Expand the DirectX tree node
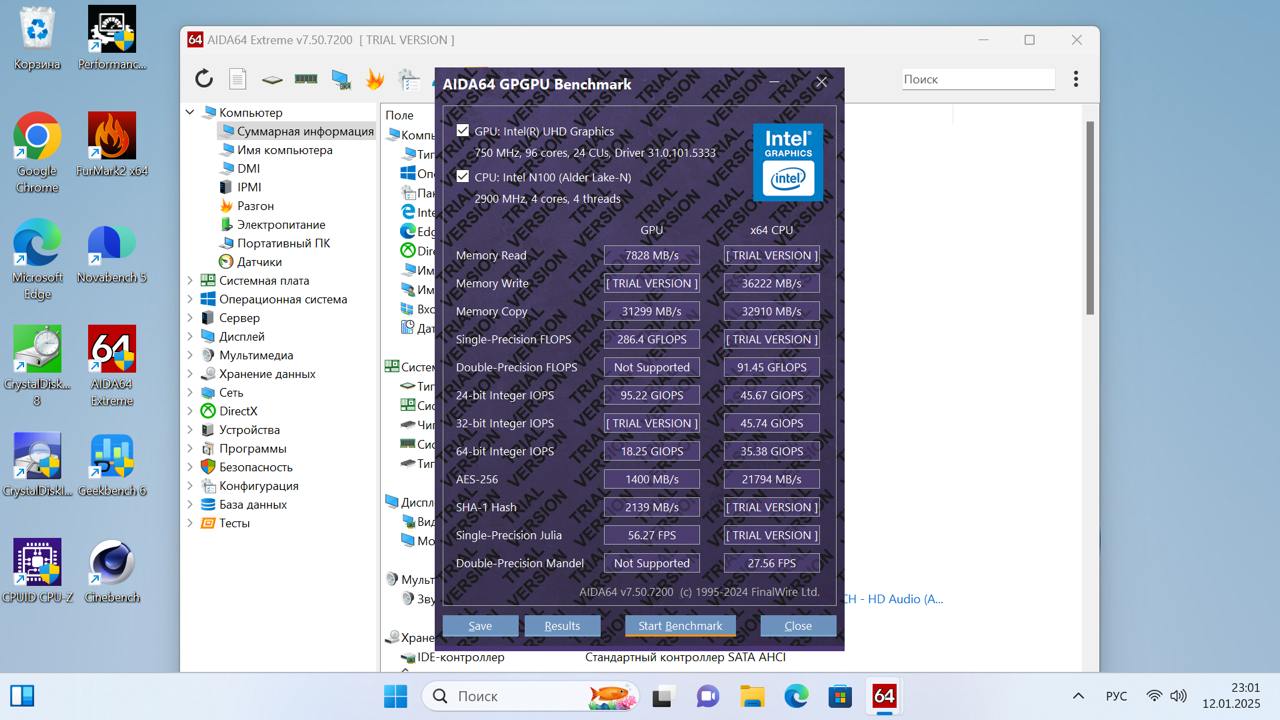1280x720 pixels. coord(190,411)
